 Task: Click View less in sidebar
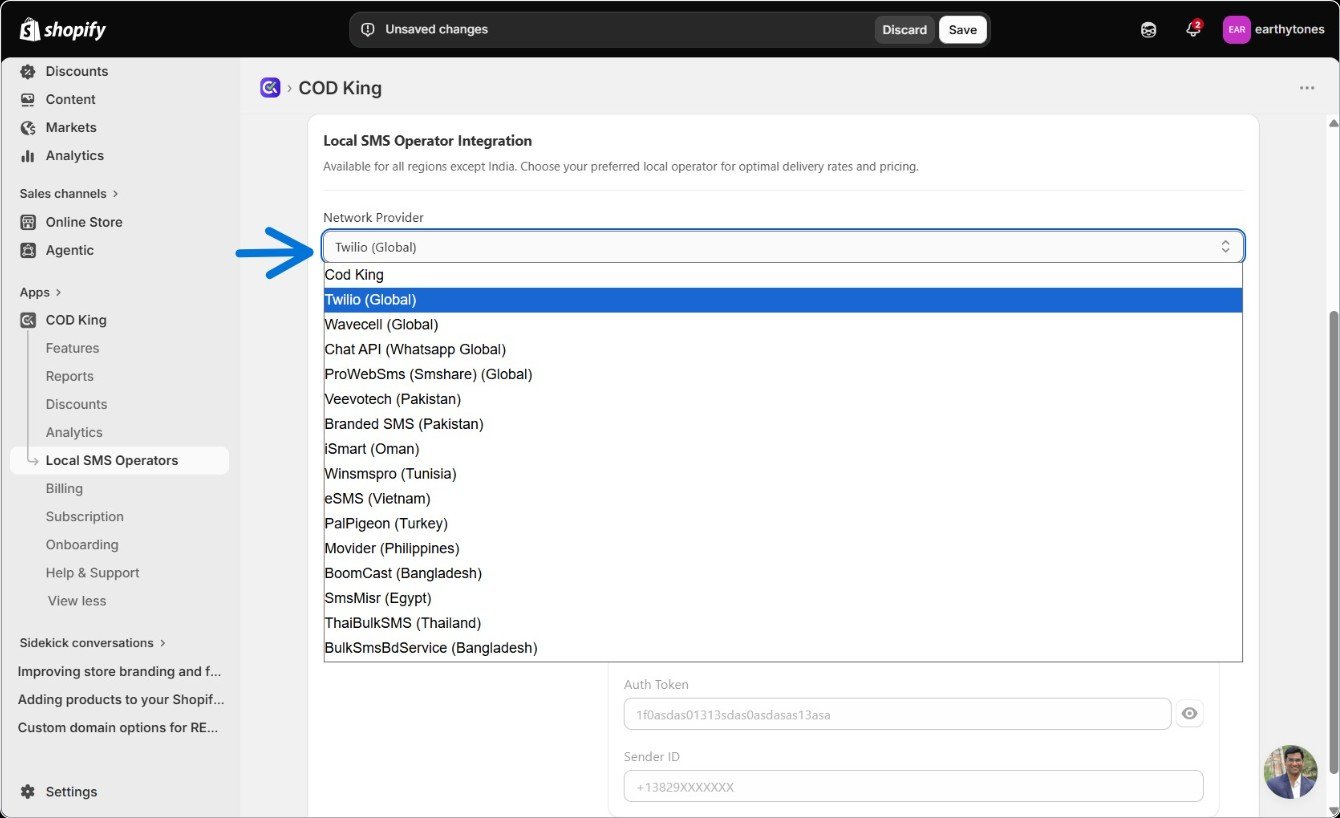pyautogui.click(x=77, y=601)
